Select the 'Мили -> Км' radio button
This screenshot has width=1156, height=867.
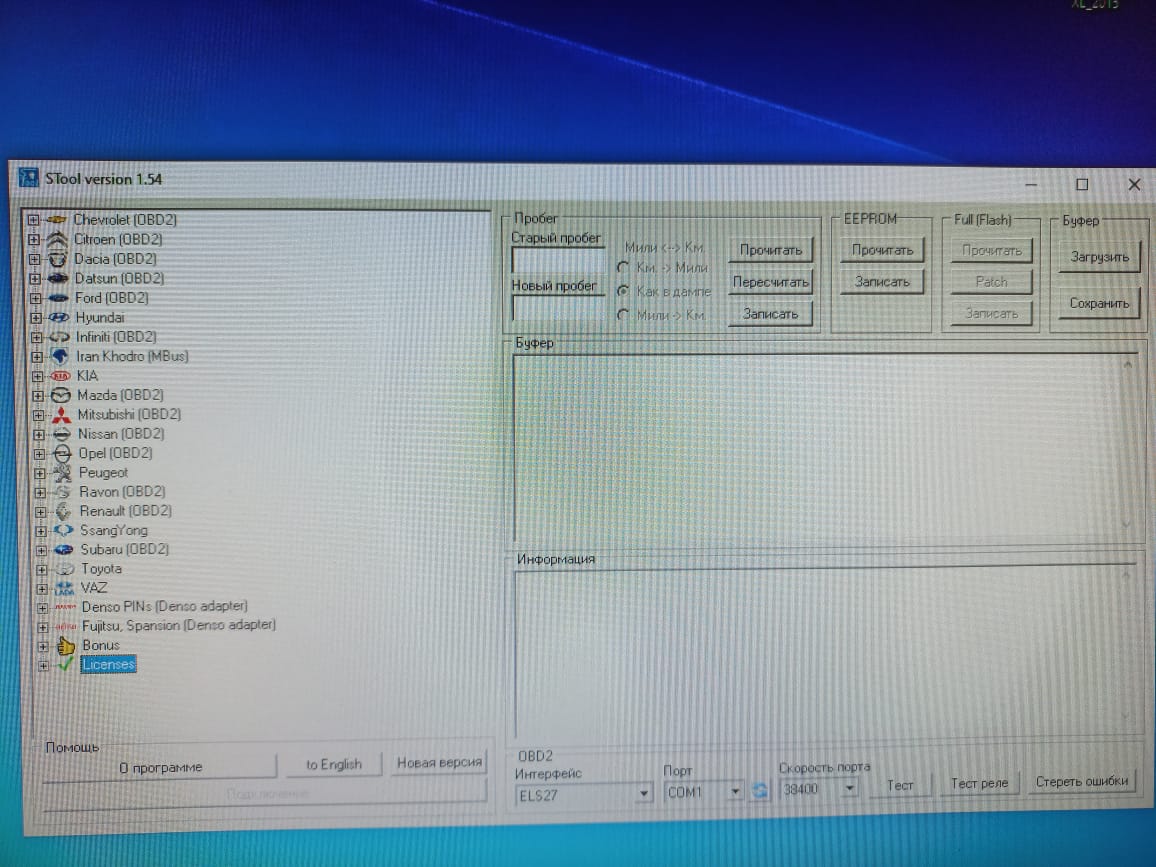pos(623,315)
